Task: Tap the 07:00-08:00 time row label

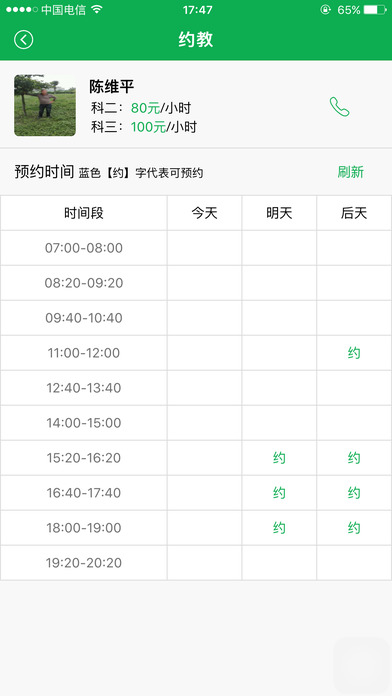Action: (84, 248)
